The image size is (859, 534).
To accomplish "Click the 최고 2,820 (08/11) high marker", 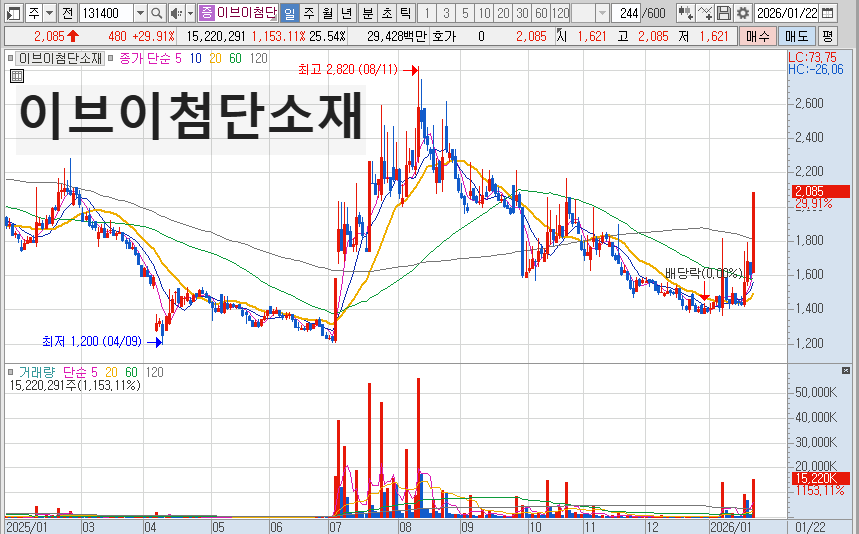I will 348,70.
